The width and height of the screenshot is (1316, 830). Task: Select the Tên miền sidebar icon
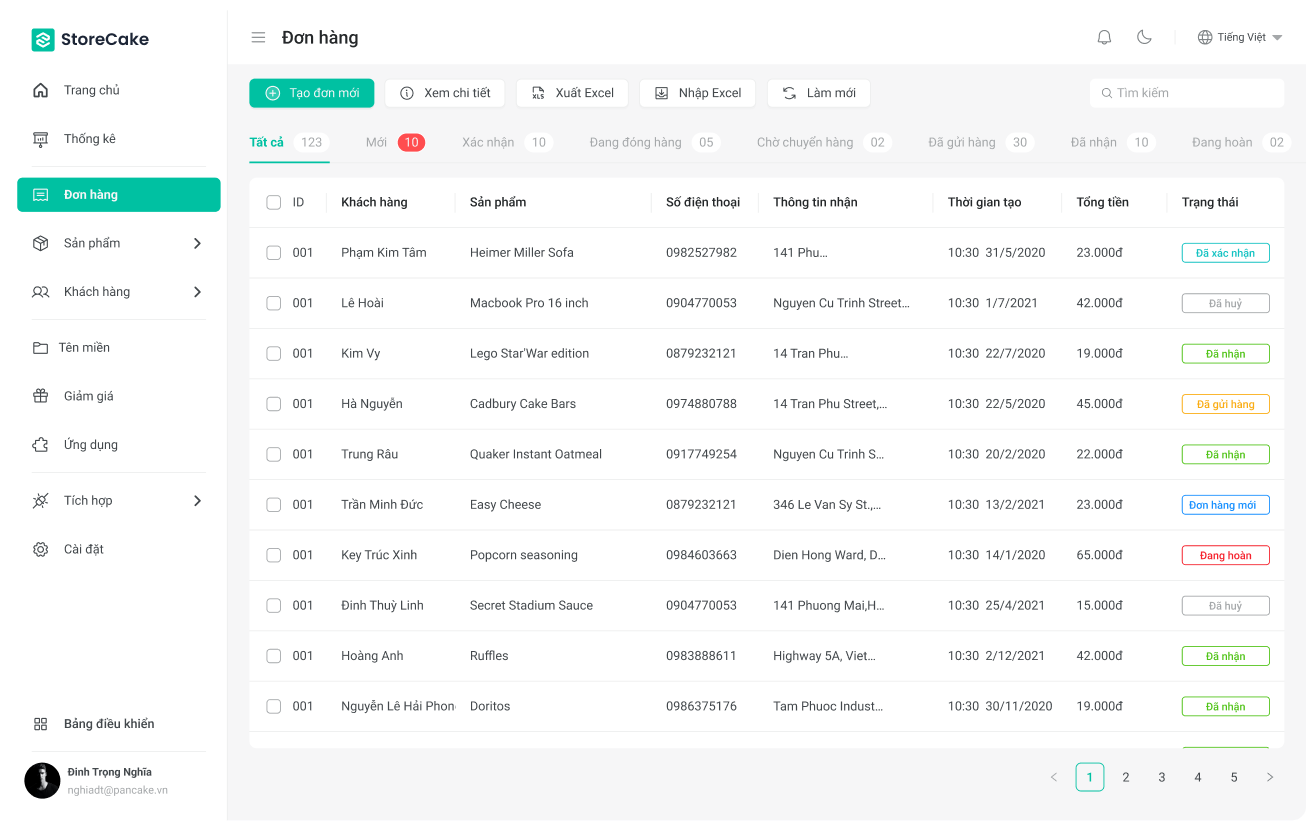point(40,347)
